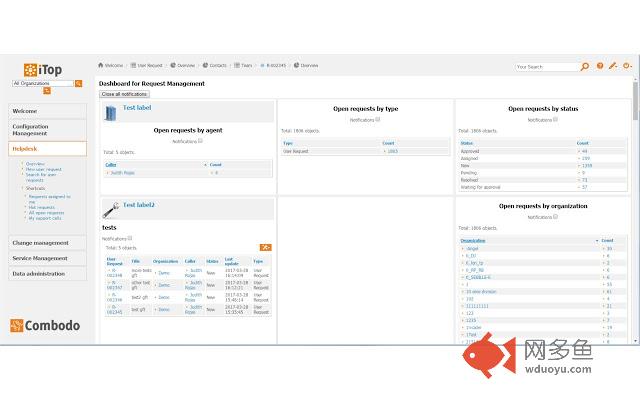Click the search magnifier icon beside Your Search
640x400 pixels.
585,66
